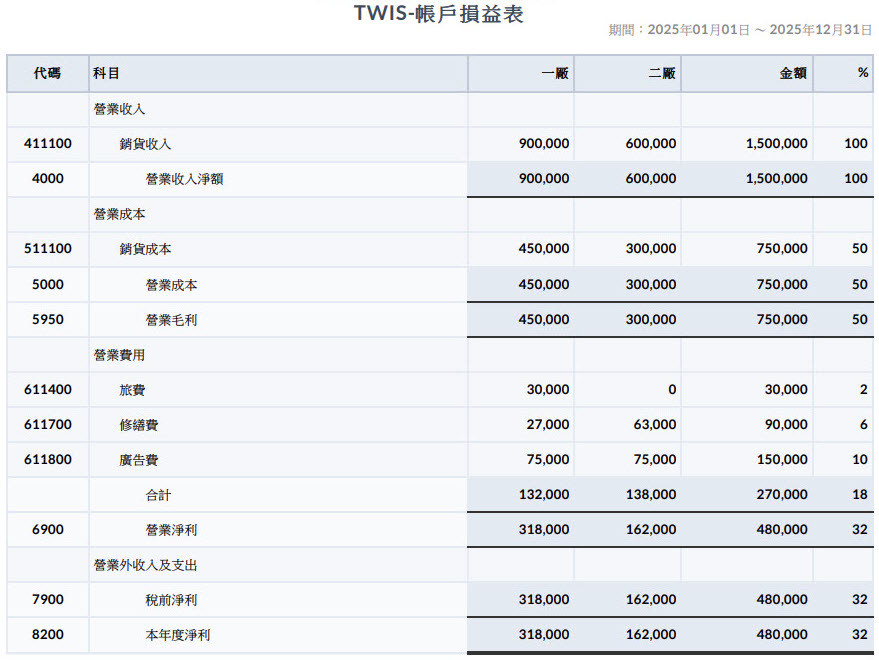Click the 營業費用 section heading
This screenshot has height=660, width=879.
click(119, 355)
